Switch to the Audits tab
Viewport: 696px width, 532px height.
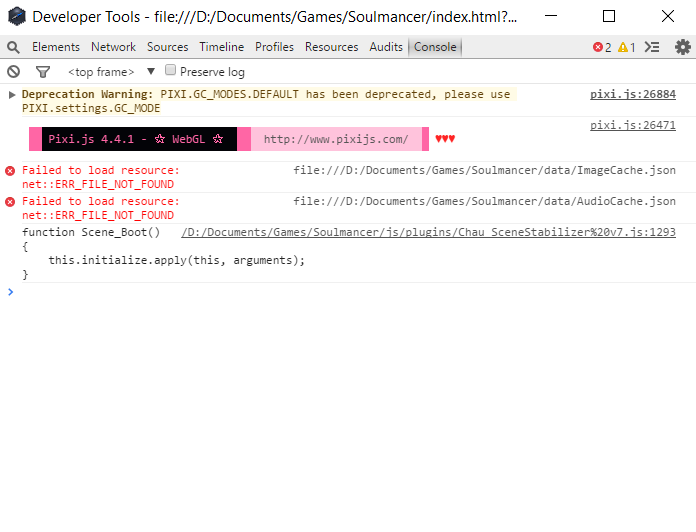(386, 47)
